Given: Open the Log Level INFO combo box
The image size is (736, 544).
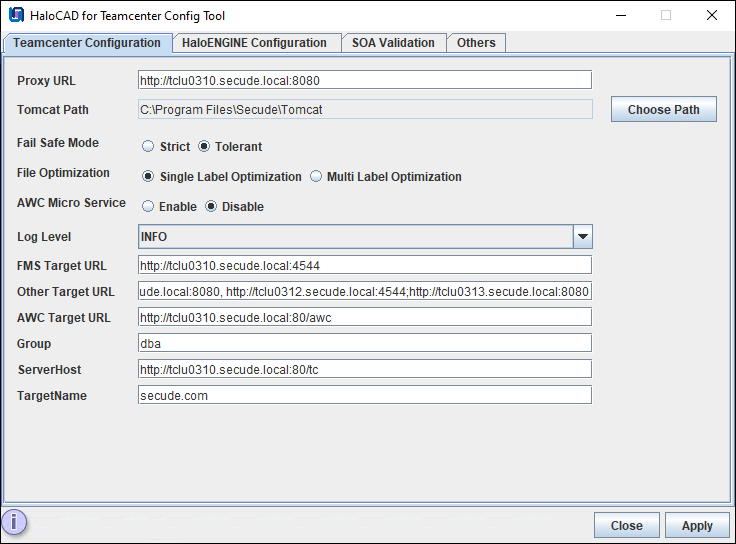Looking at the screenshot, I should (355, 237).
